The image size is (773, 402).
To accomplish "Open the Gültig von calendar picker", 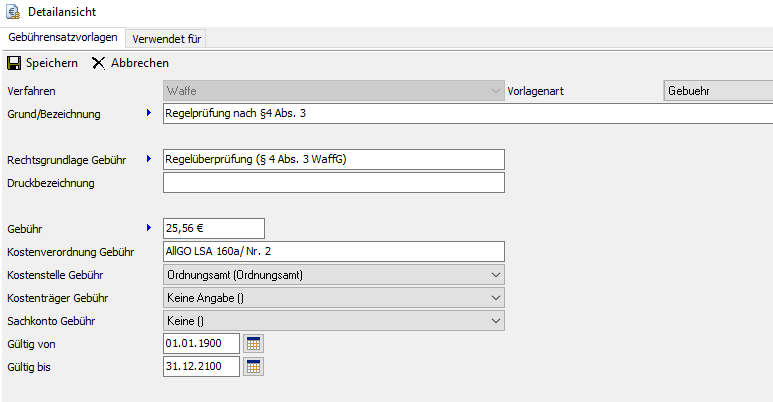I will click(254, 343).
